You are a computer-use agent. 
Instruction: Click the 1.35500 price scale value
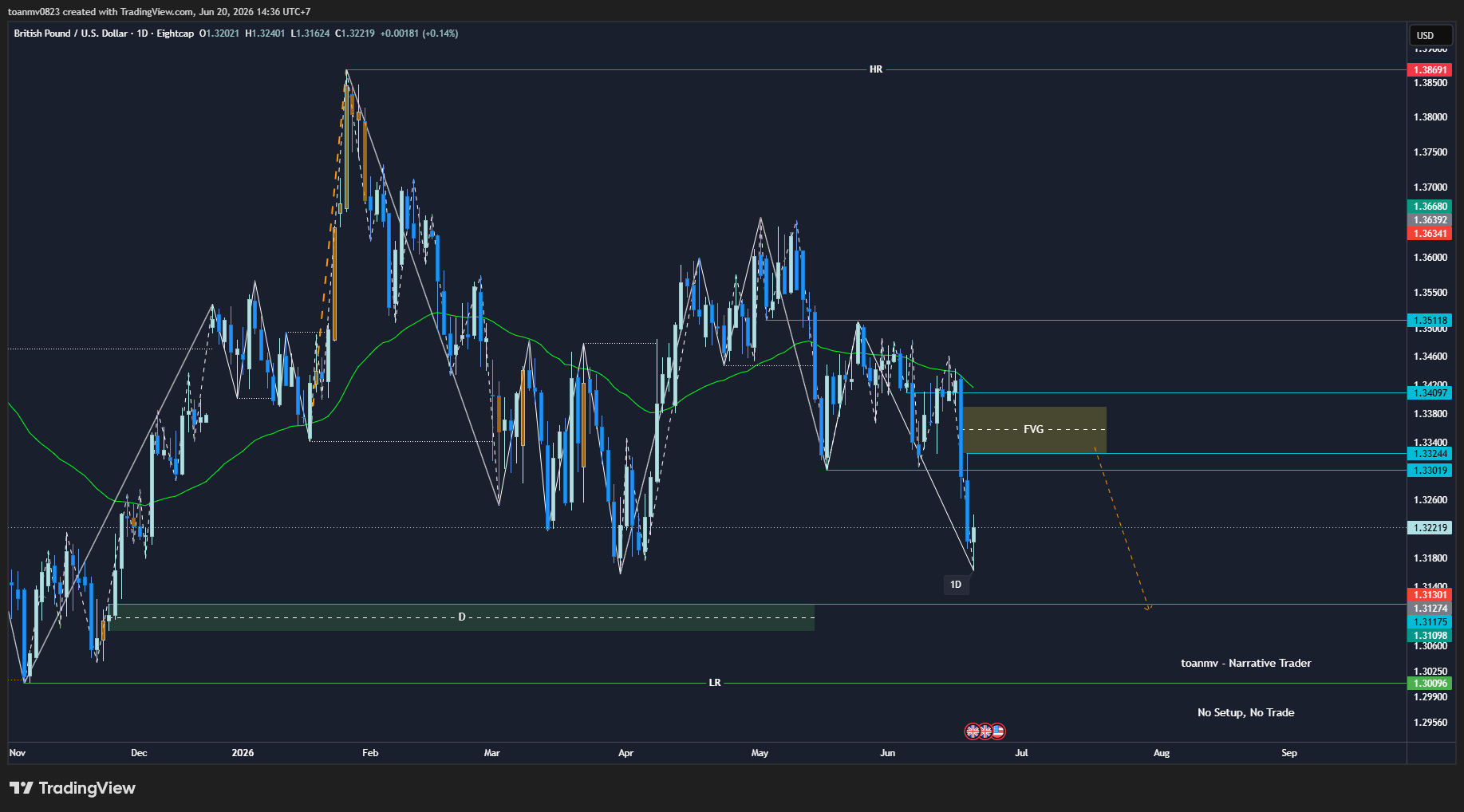pos(1430,293)
